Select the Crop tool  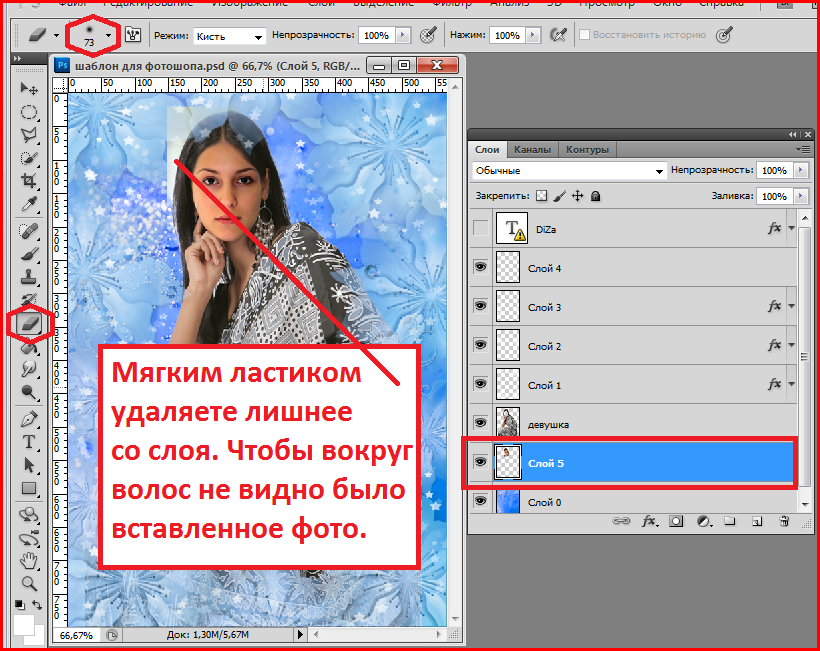tap(29, 181)
